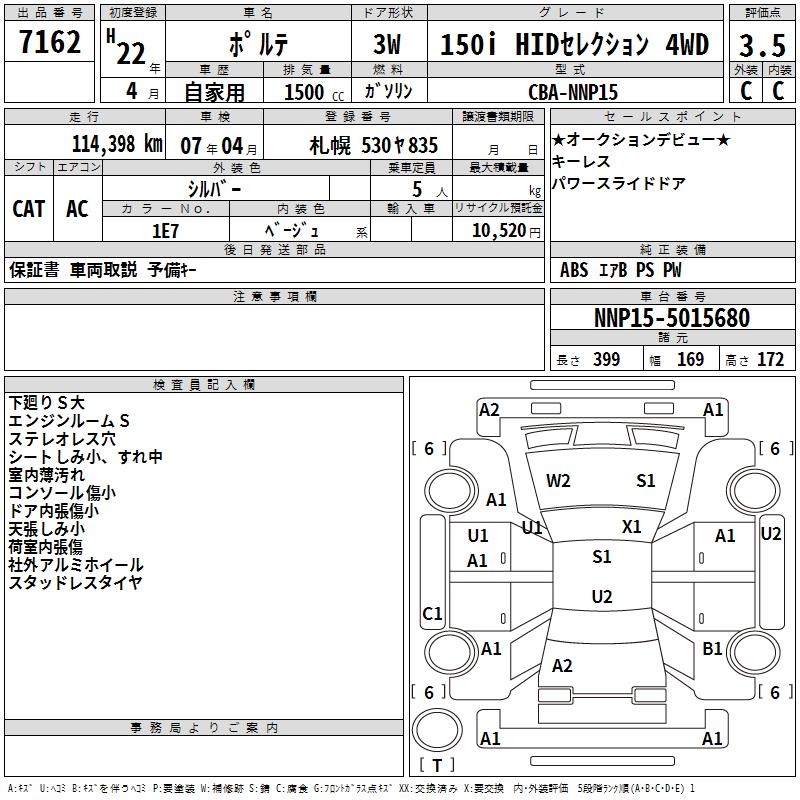This screenshot has height=800, width=800.
Task: Select inspector note ドア内張傷小
Action: (54, 511)
